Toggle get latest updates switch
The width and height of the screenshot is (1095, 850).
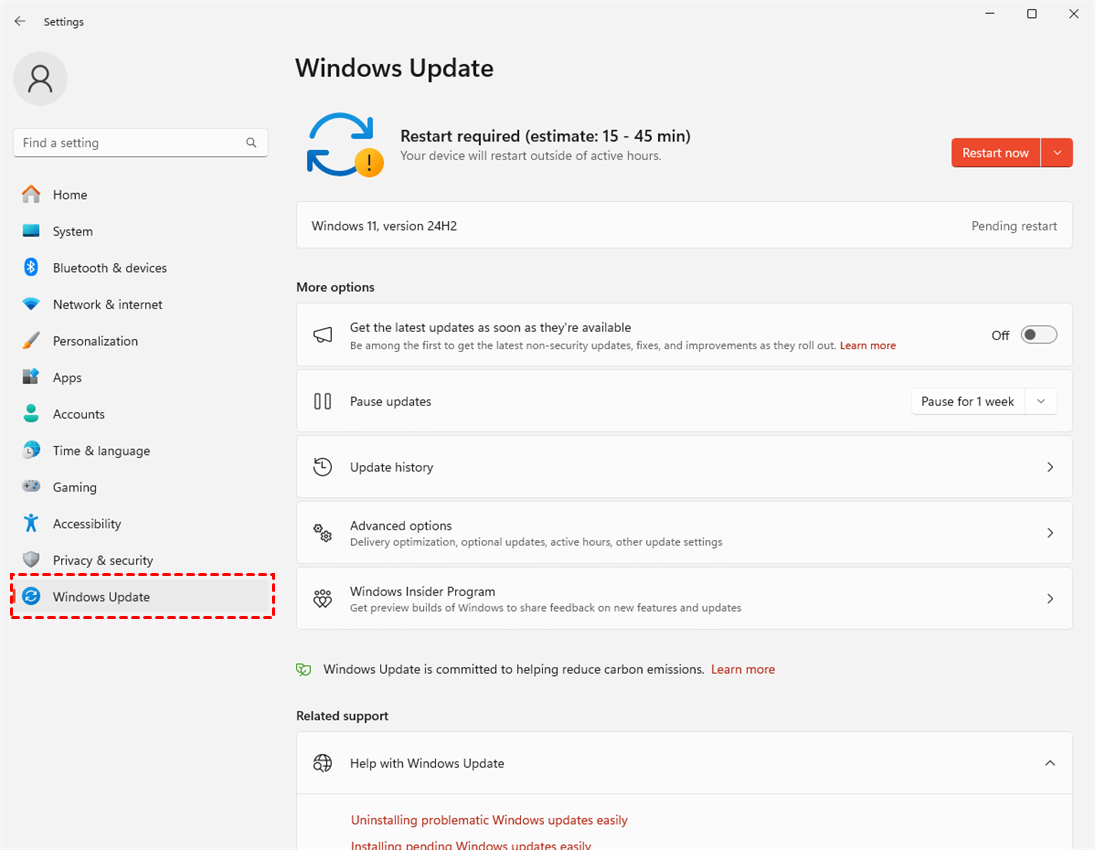coord(1038,335)
